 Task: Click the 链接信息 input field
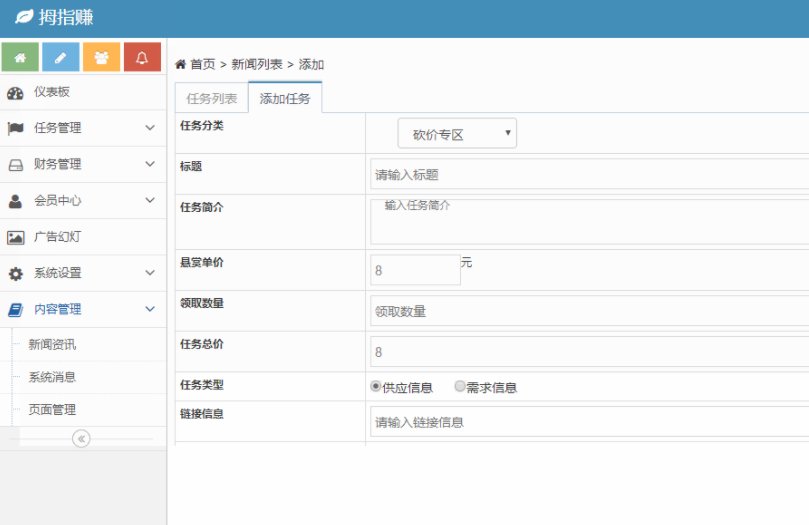[x=589, y=422]
